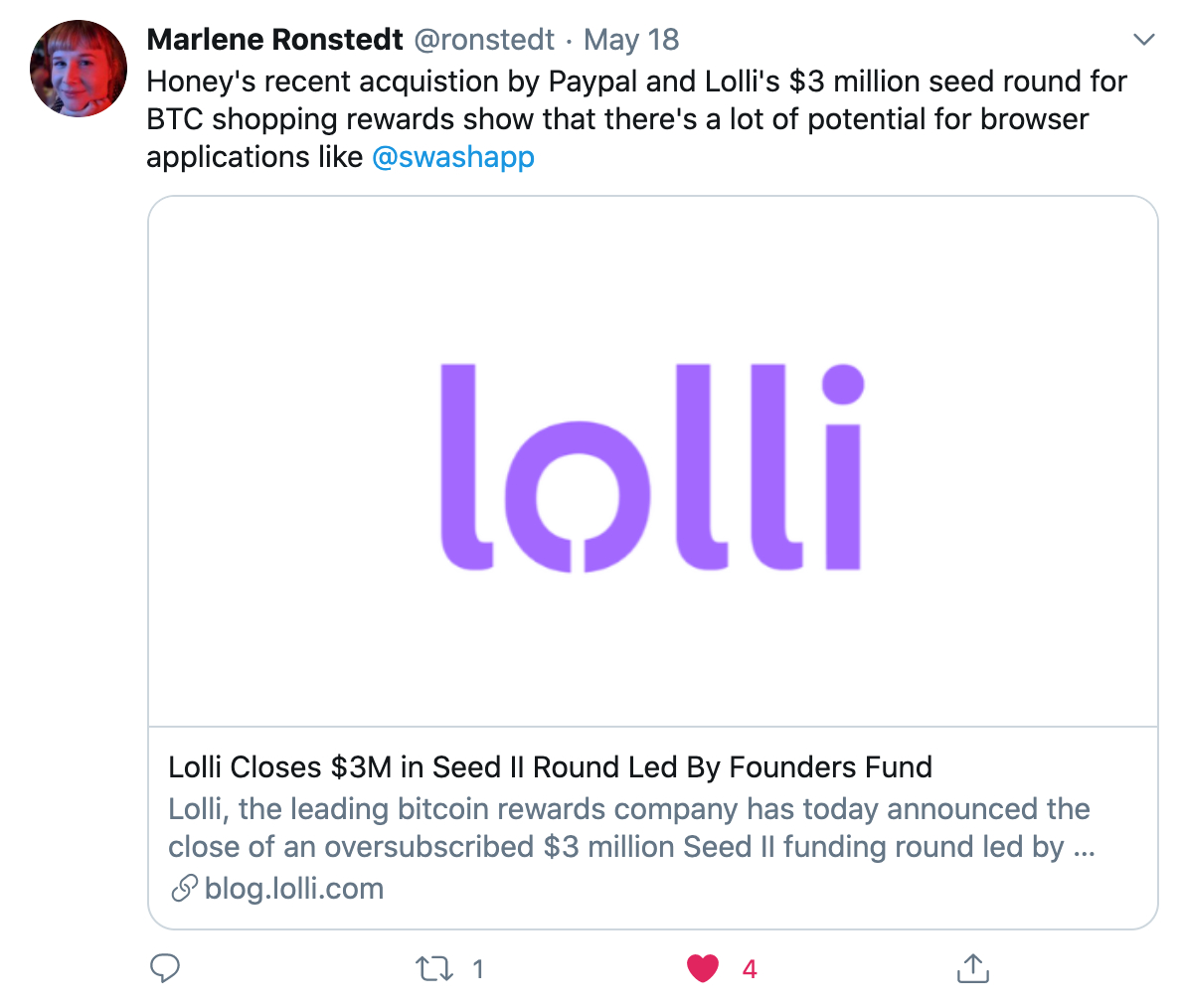Viewport: 1183px width, 1008px height.
Task: Open the @swashapp mention link
Action: pos(453,157)
